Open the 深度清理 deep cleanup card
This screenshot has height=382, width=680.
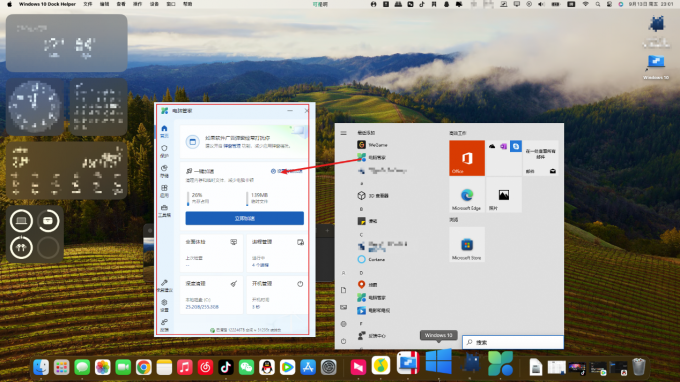[x=211, y=295]
